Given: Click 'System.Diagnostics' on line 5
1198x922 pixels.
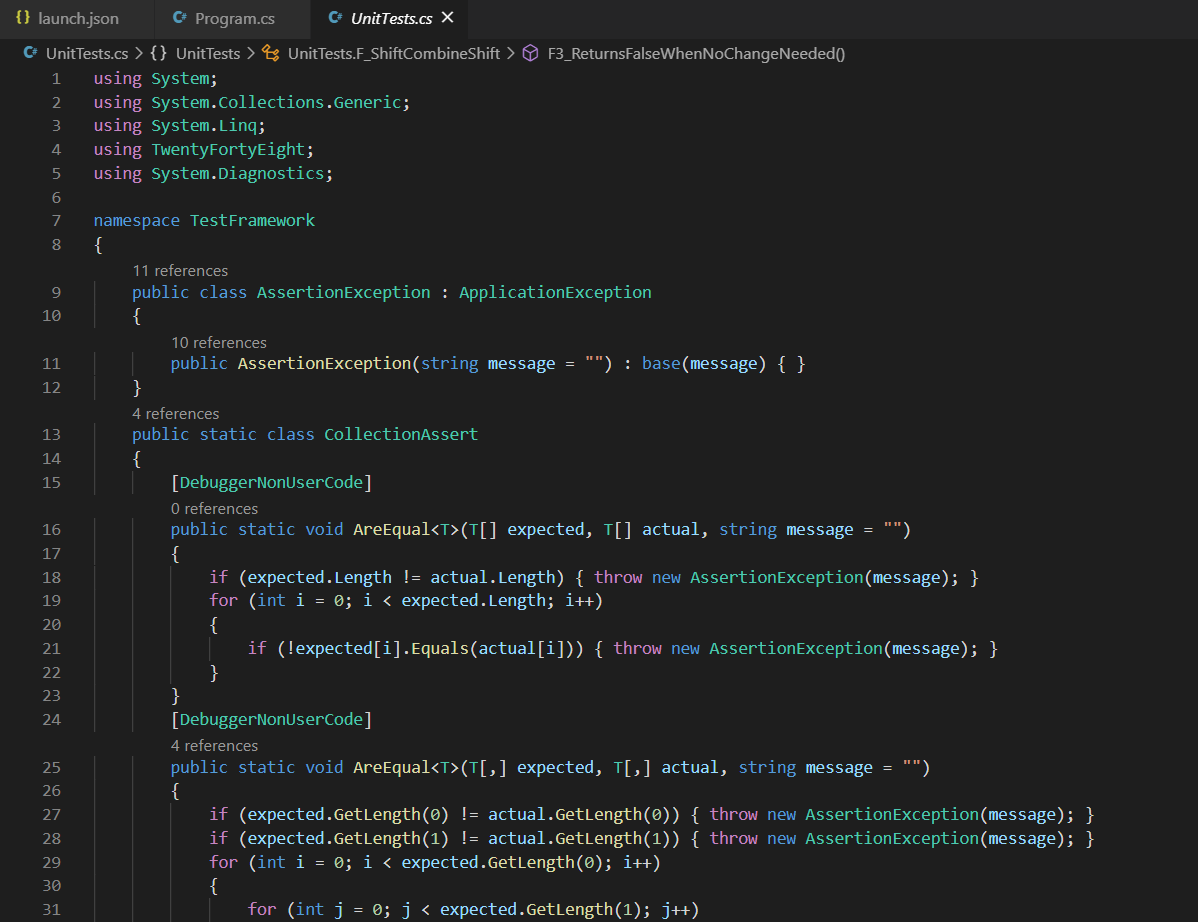Looking at the screenshot, I should tap(238, 173).
